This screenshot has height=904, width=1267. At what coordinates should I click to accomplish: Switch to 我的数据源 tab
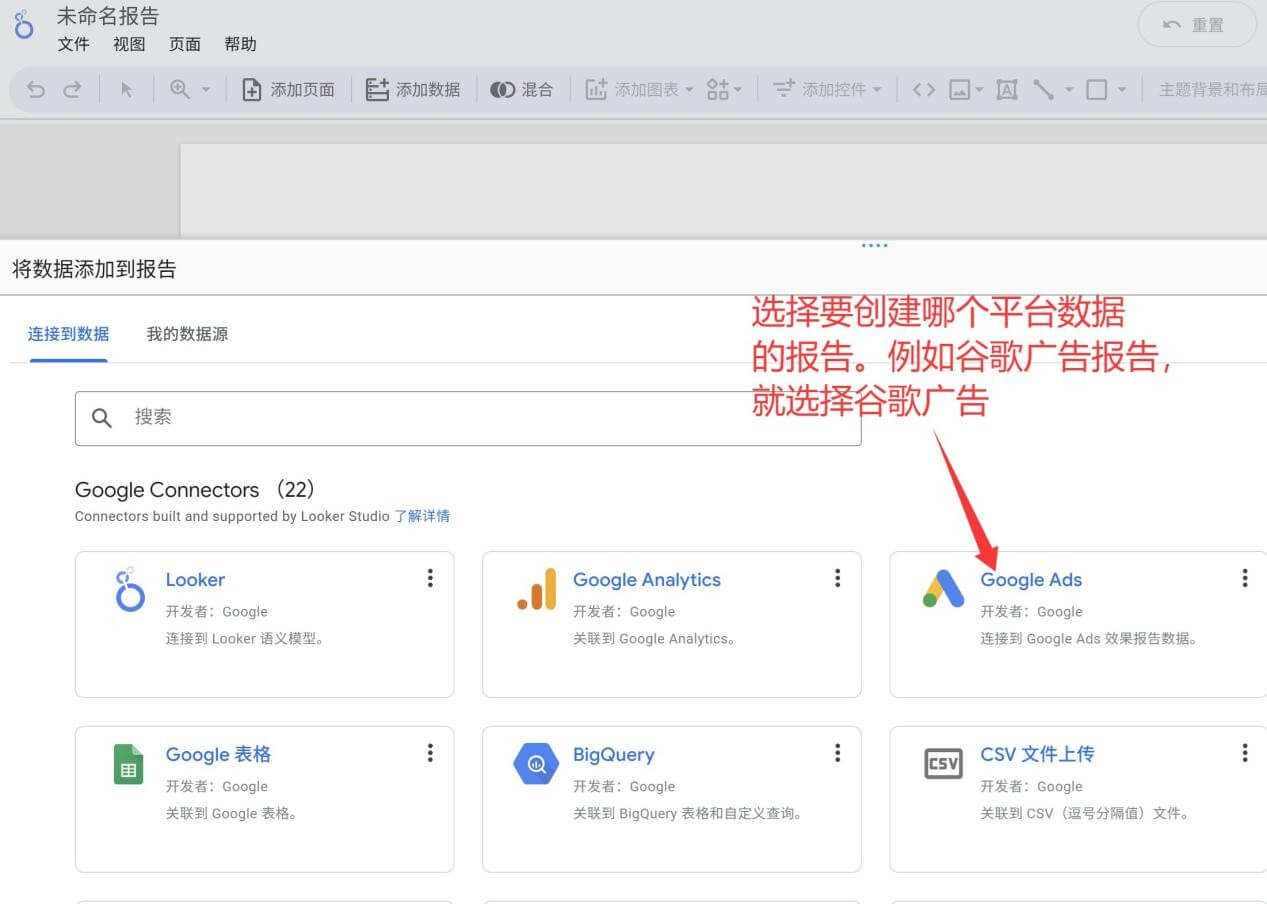pos(187,334)
